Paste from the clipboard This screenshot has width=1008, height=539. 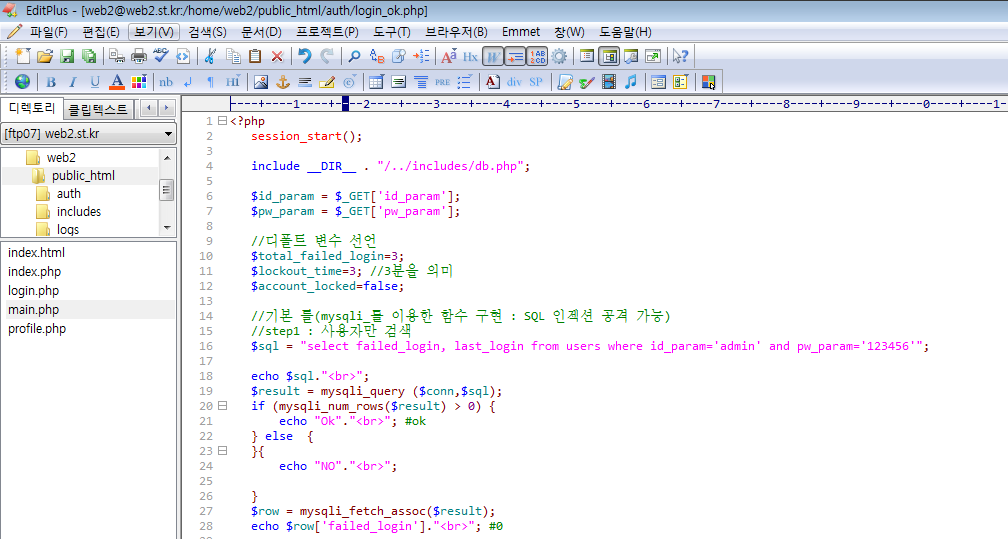[255, 57]
